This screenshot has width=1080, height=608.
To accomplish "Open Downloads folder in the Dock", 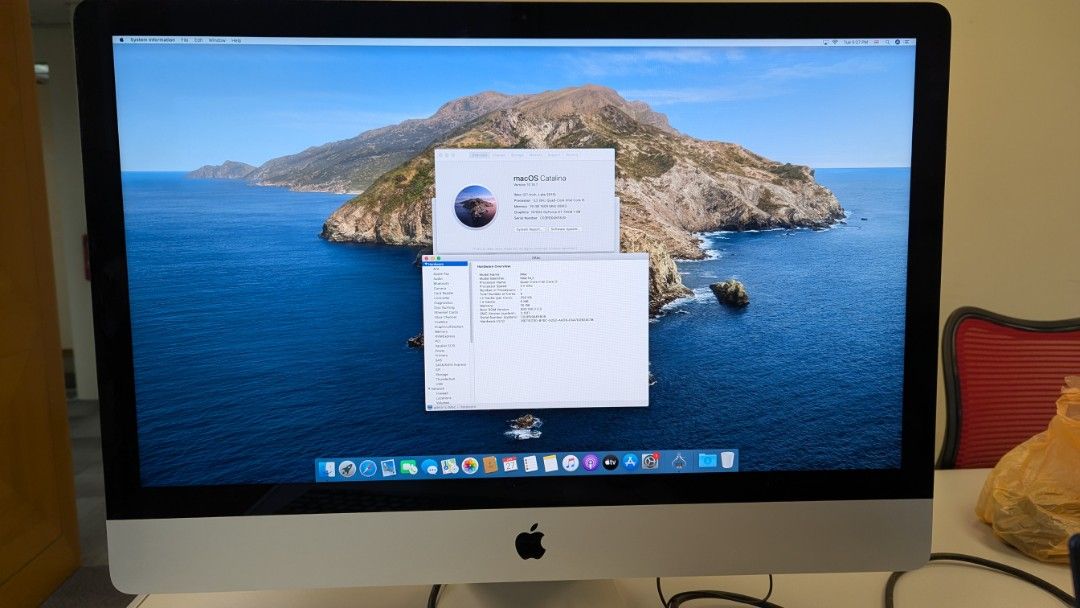I will point(707,460).
